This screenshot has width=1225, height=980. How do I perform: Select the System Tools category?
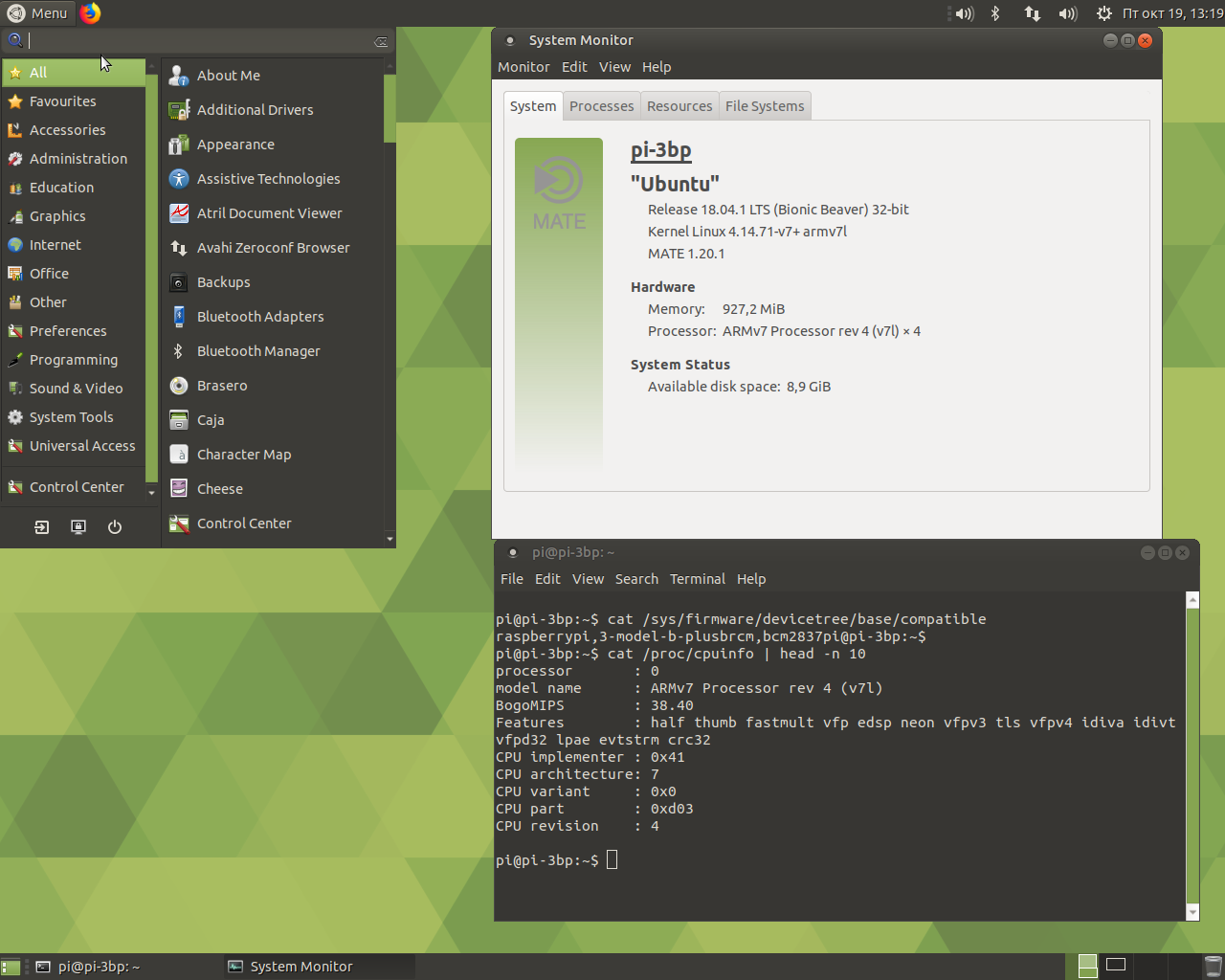[74, 417]
